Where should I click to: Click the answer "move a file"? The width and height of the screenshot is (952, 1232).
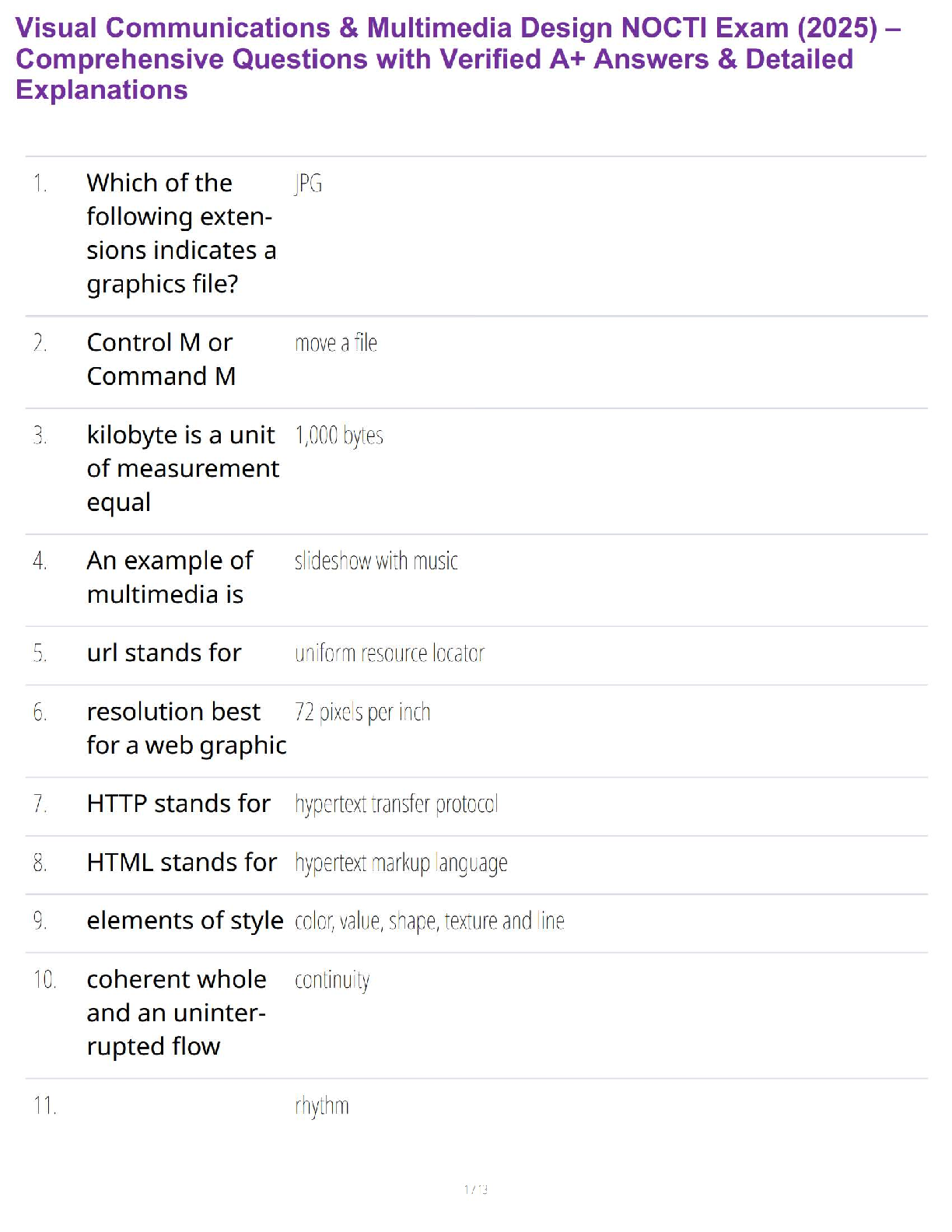click(336, 343)
